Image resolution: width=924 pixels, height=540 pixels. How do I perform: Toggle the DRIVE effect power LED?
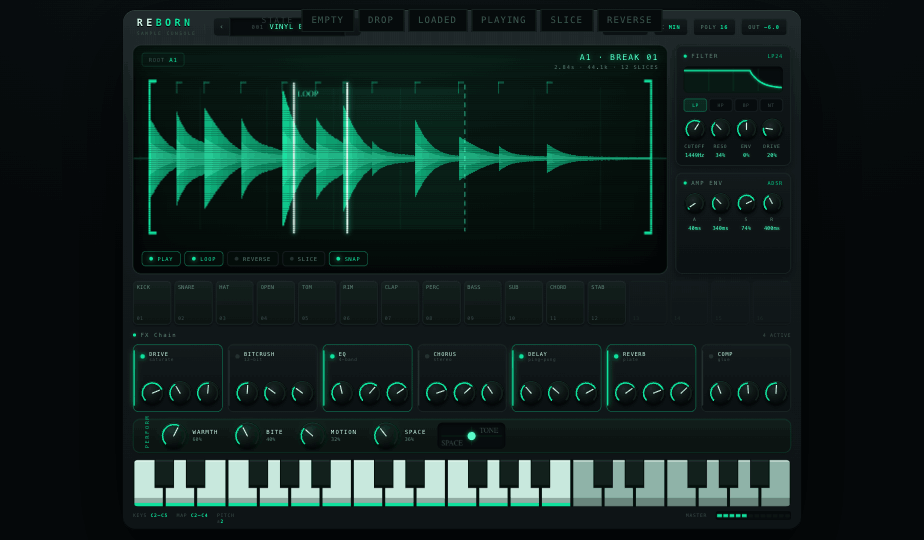[143, 356]
